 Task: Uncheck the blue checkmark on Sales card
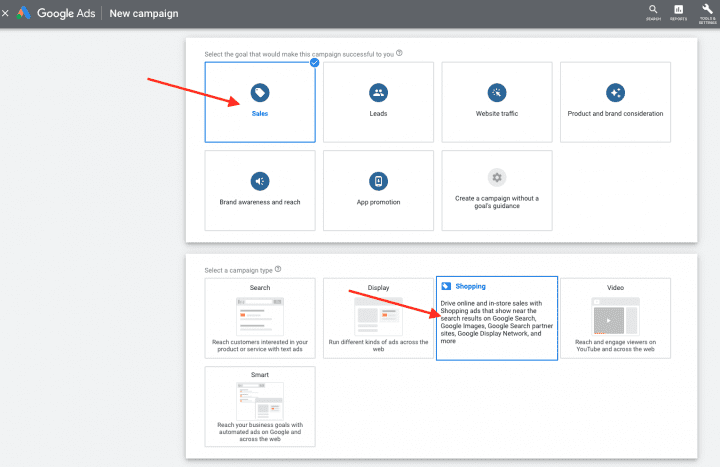coord(315,62)
